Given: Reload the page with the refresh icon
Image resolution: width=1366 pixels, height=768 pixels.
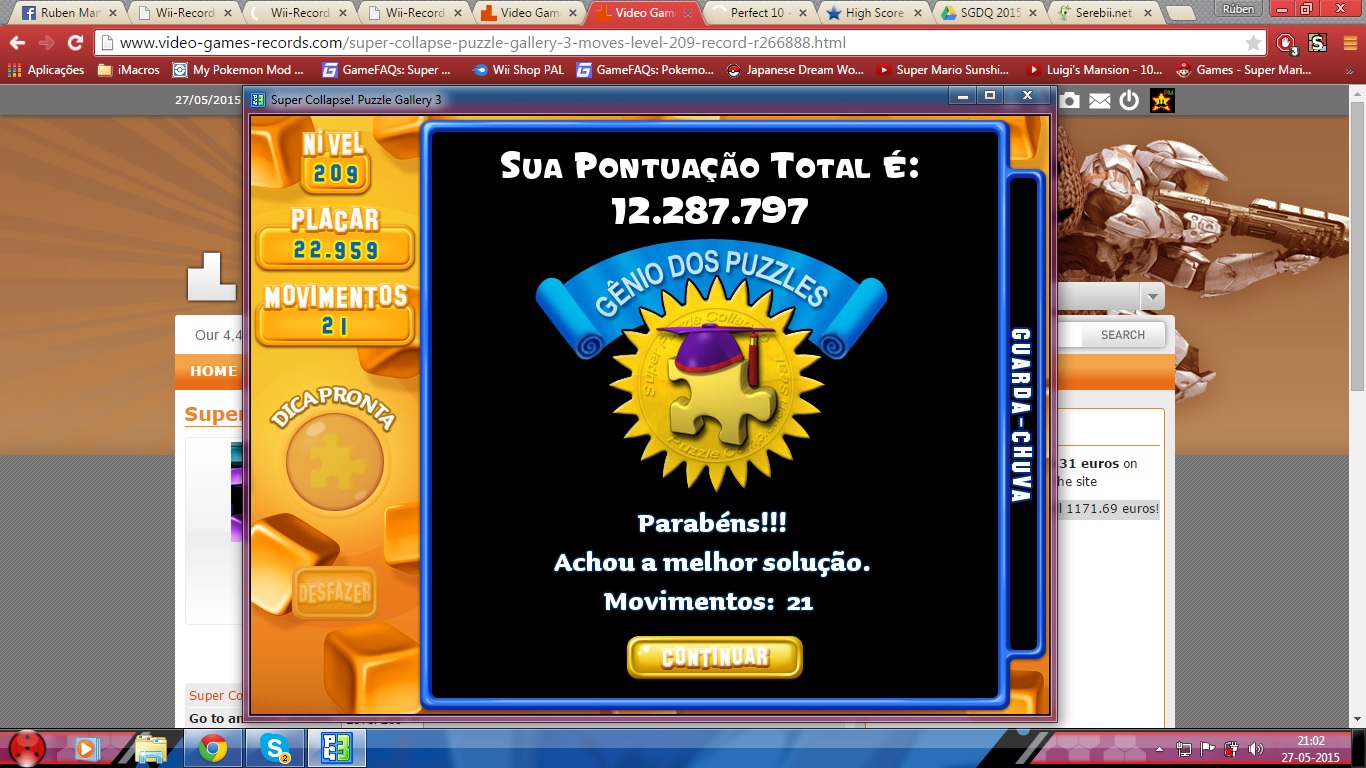Looking at the screenshot, I should (75, 43).
